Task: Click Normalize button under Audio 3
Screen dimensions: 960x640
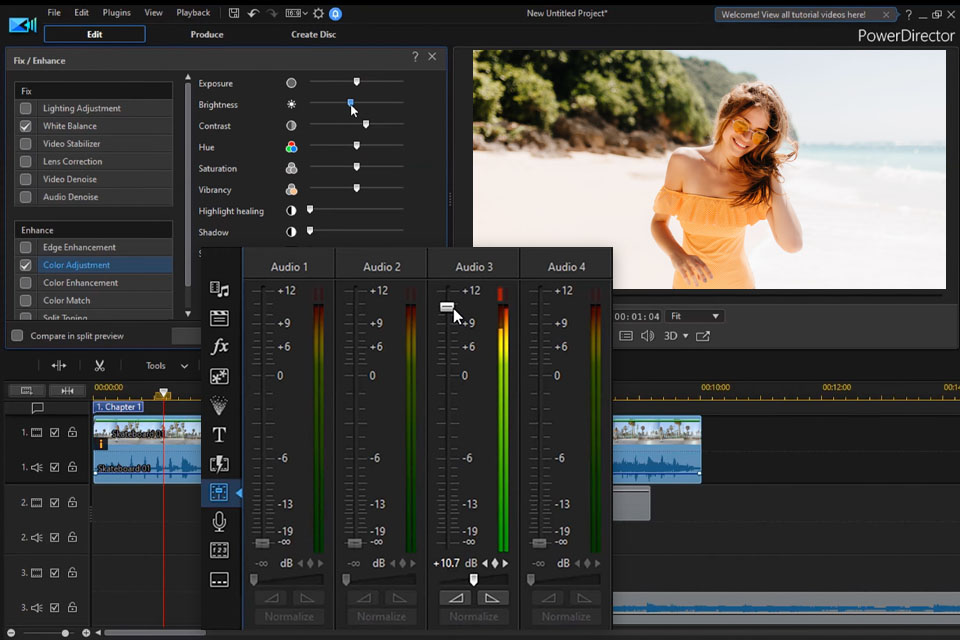Action: (x=473, y=617)
